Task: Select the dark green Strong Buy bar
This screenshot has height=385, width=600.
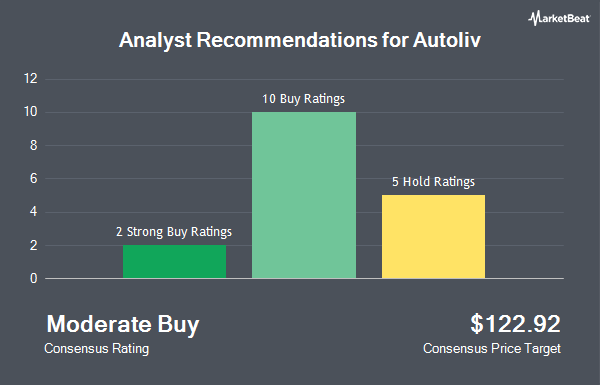Action: tap(174, 262)
